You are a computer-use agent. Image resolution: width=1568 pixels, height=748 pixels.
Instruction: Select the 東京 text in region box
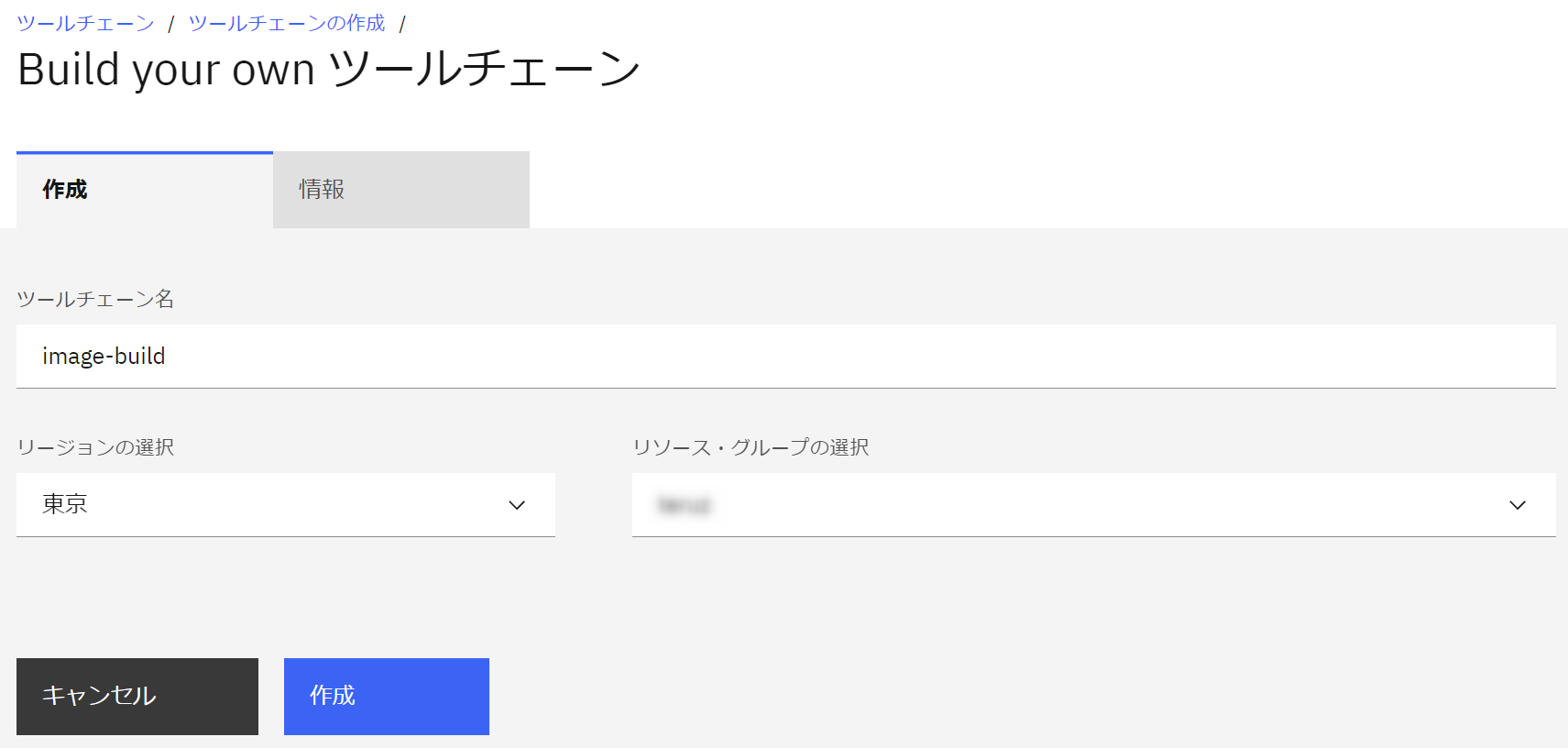point(62,504)
